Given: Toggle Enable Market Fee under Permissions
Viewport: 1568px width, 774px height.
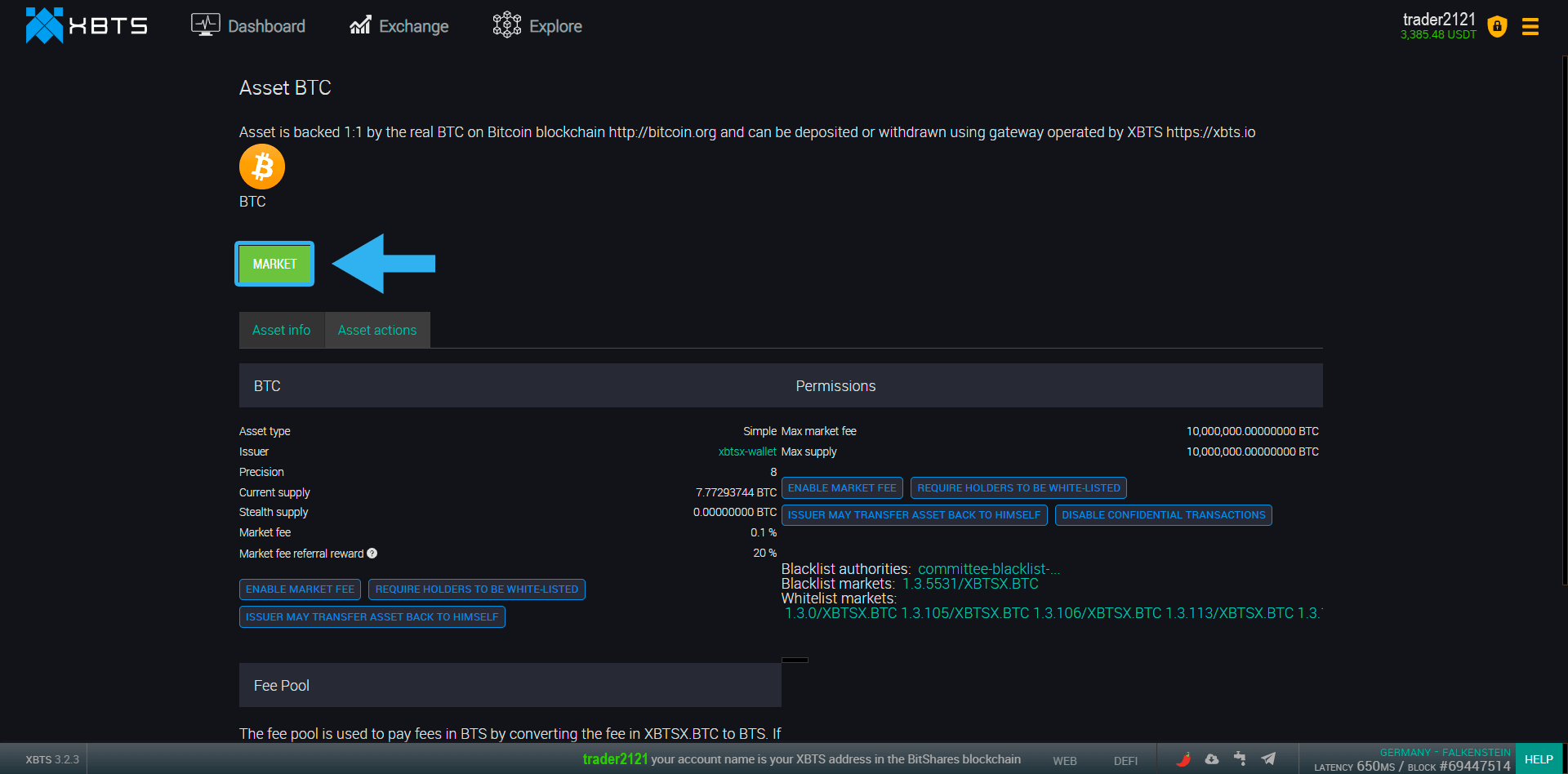Looking at the screenshot, I should point(841,488).
